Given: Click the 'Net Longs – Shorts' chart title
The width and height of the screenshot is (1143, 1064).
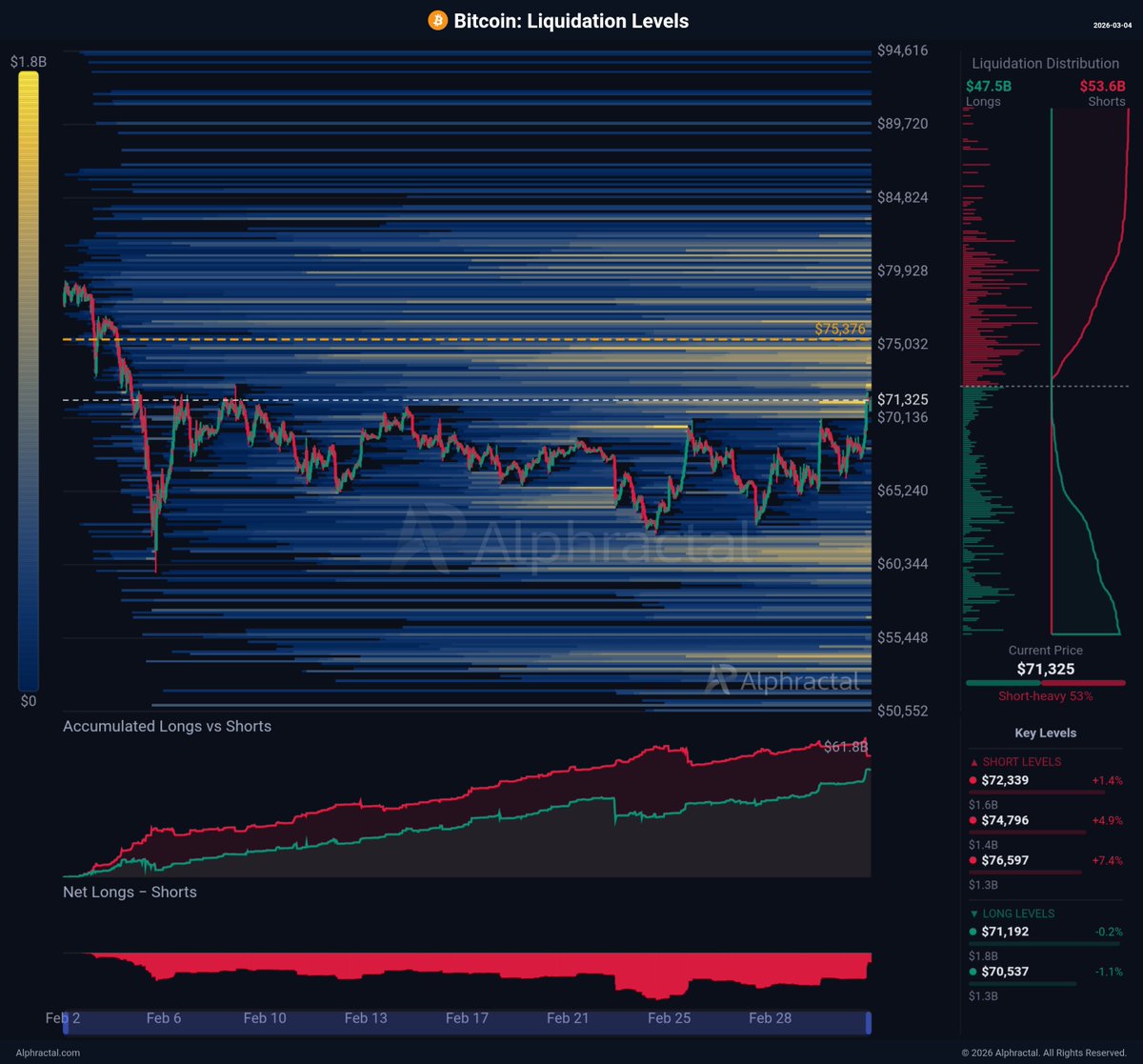Looking at the screenshot, I should click(x=130, y=893).
